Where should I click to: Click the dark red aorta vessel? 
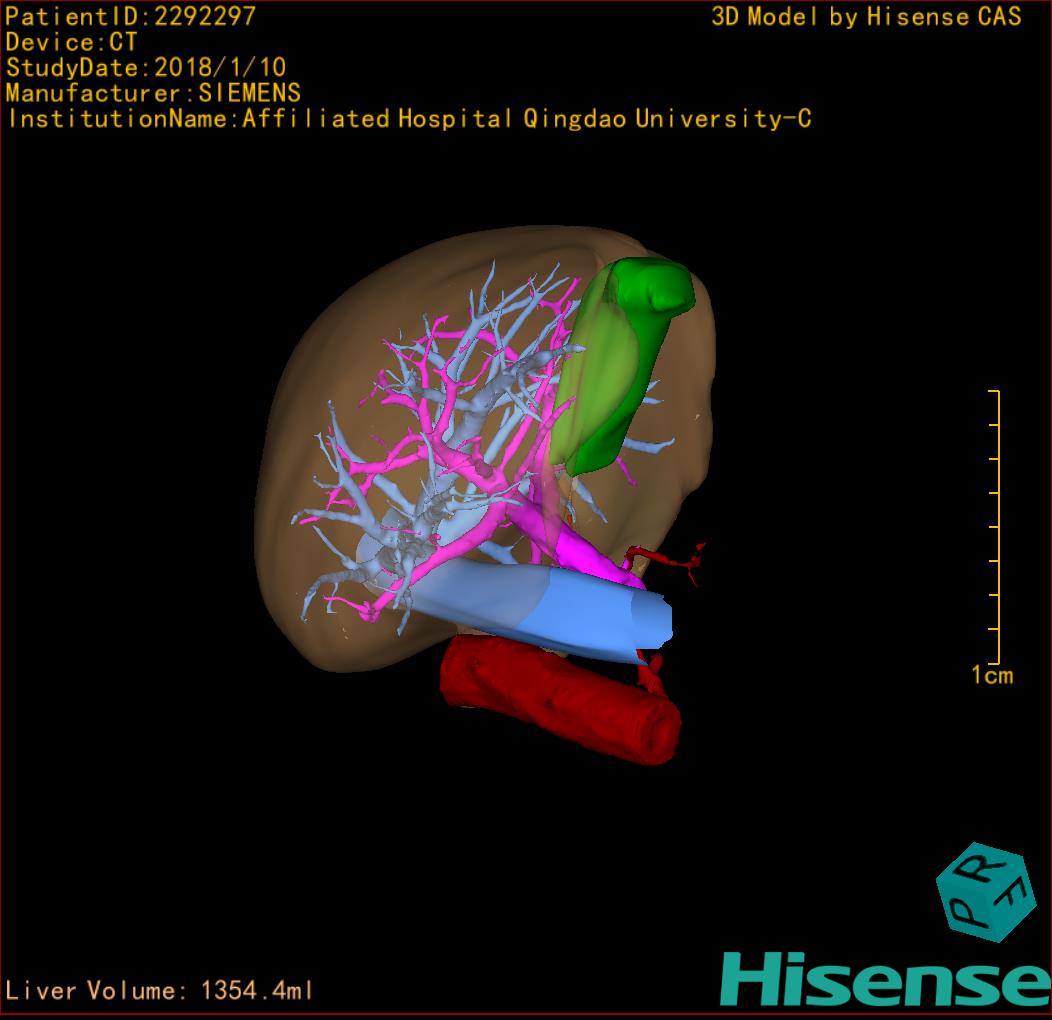[x=560, y=698]
